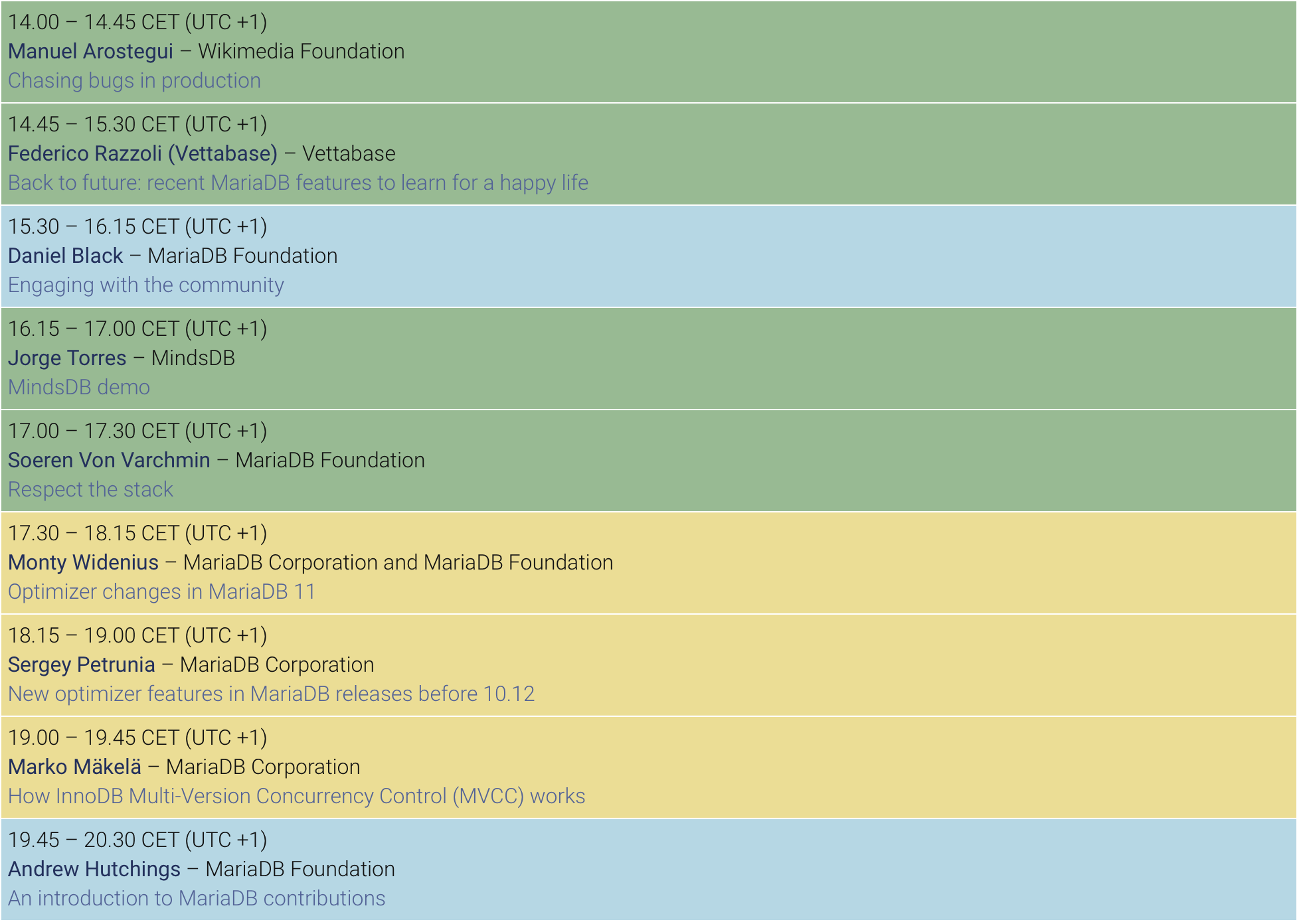Click 'MariaDB Foundation' next to Andrew Hutchings
1299x924 pixels.
pyautogui.click(x=300, y=870)
